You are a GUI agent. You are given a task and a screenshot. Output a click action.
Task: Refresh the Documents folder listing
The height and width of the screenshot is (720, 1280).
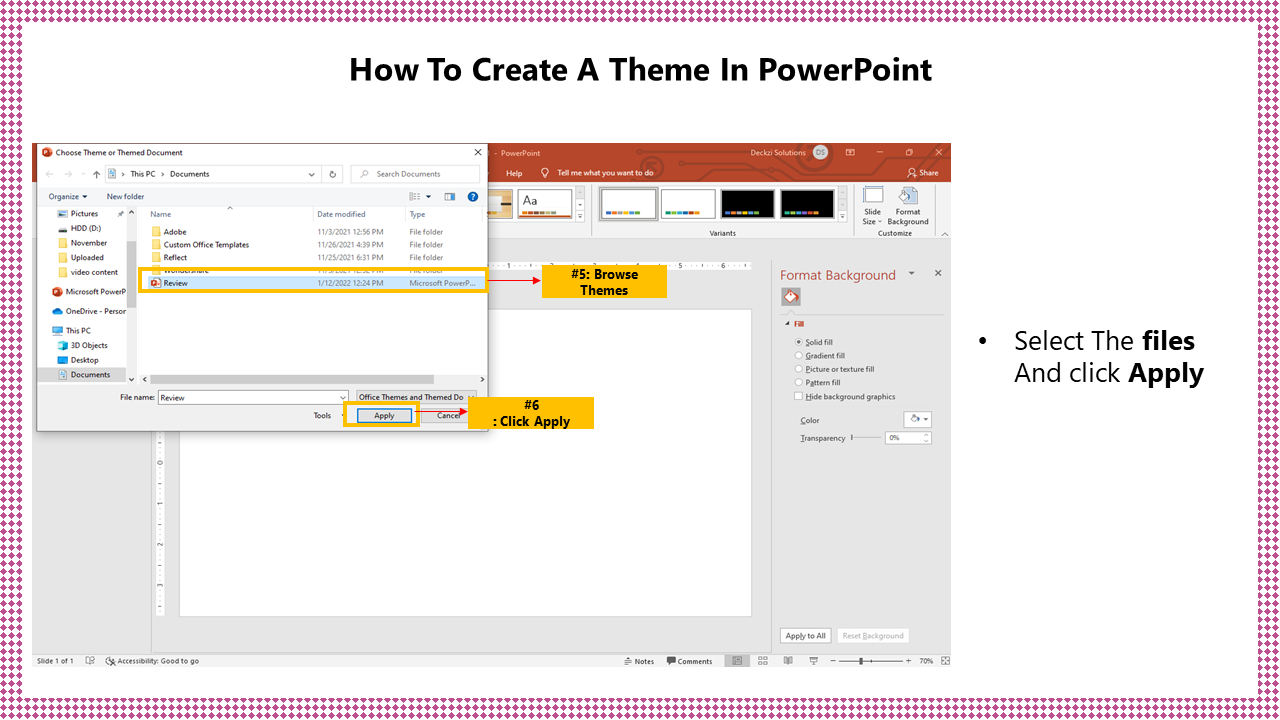coord(333,174)
